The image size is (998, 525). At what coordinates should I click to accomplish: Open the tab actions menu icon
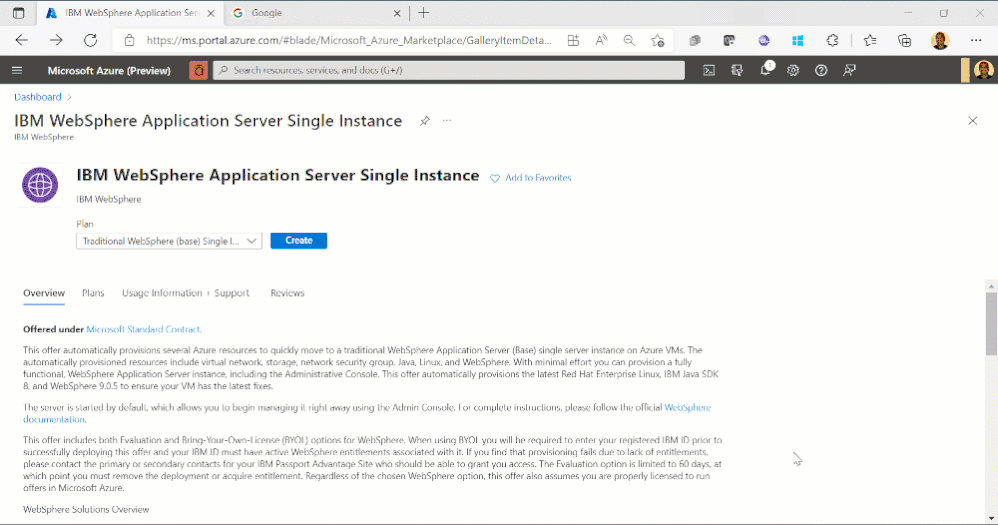pyautogui.click(x=18, y=13)
